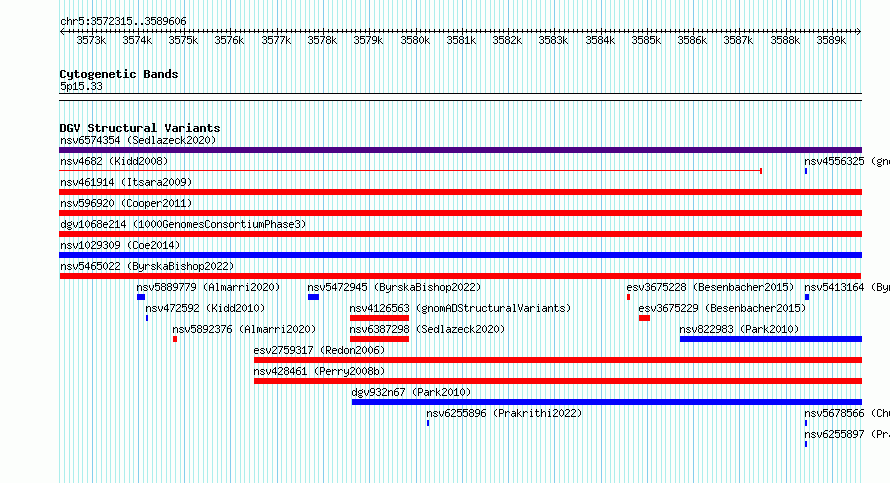The height and width of the screenshot is (483, 890).
Task: Open the nsv428461 (Perry2008b) label
Action: point(319,371)
